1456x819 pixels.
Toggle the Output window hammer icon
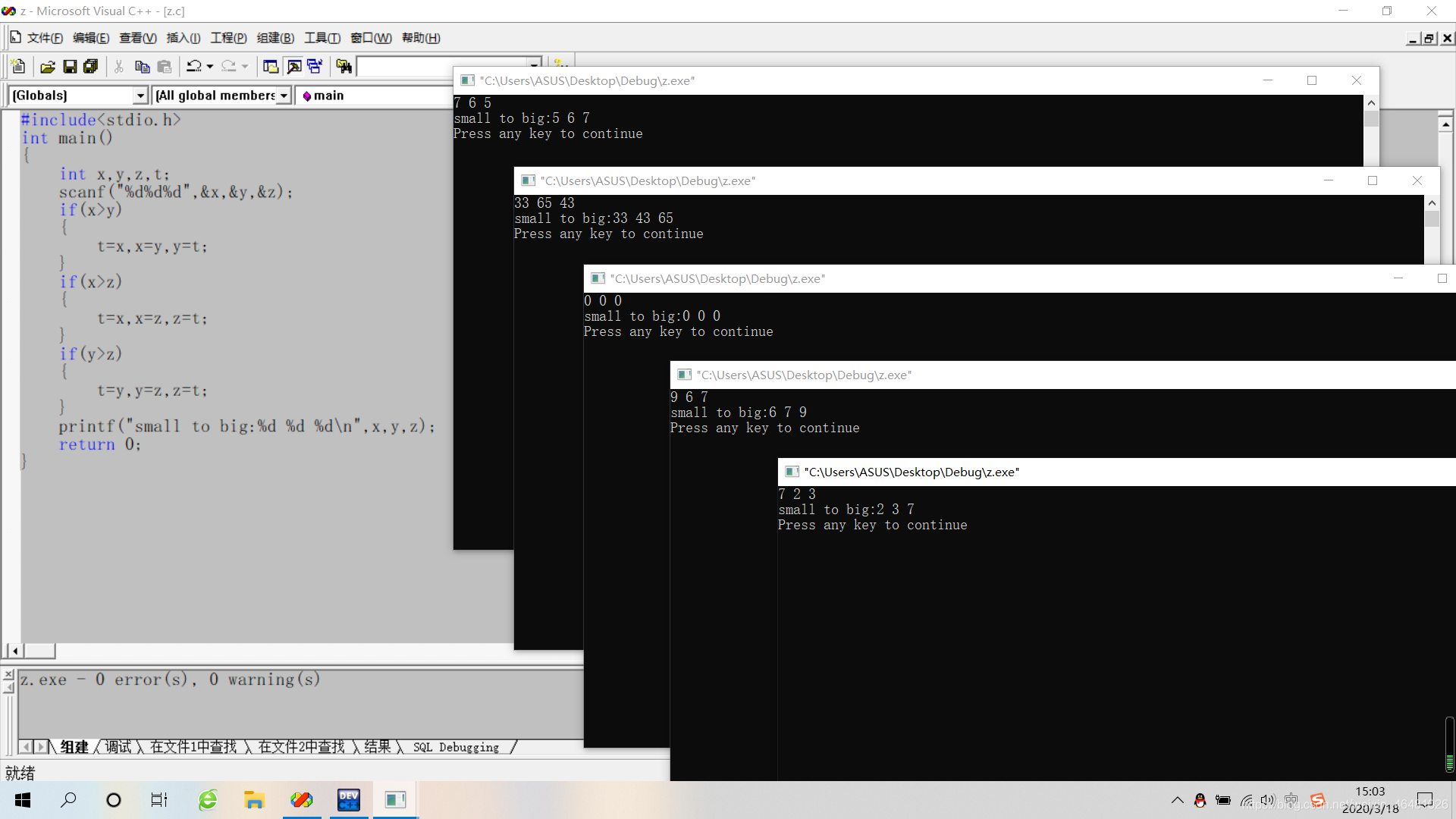[293, 67]
